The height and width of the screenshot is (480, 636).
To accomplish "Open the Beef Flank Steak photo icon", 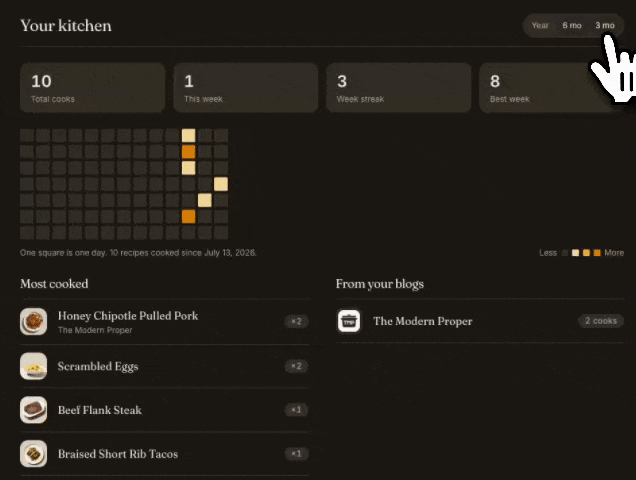I will click(x=33, y=410).
